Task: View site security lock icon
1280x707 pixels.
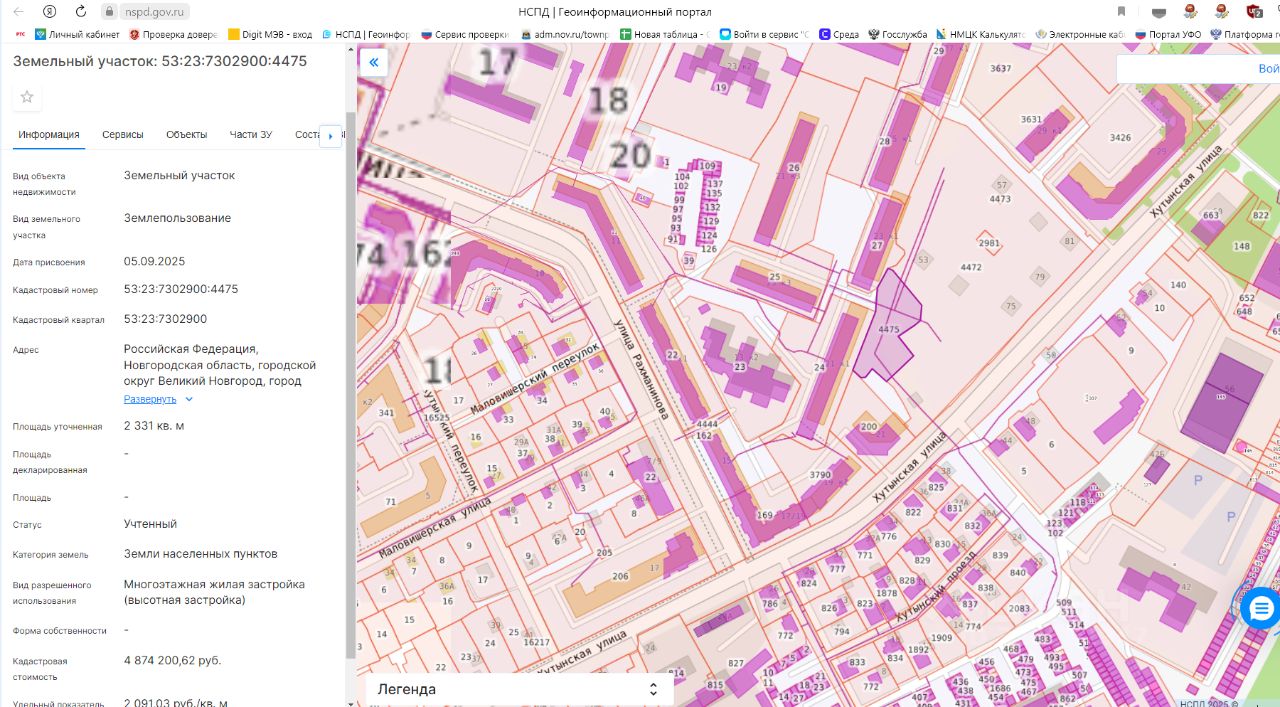Action: tap(109, 12)
